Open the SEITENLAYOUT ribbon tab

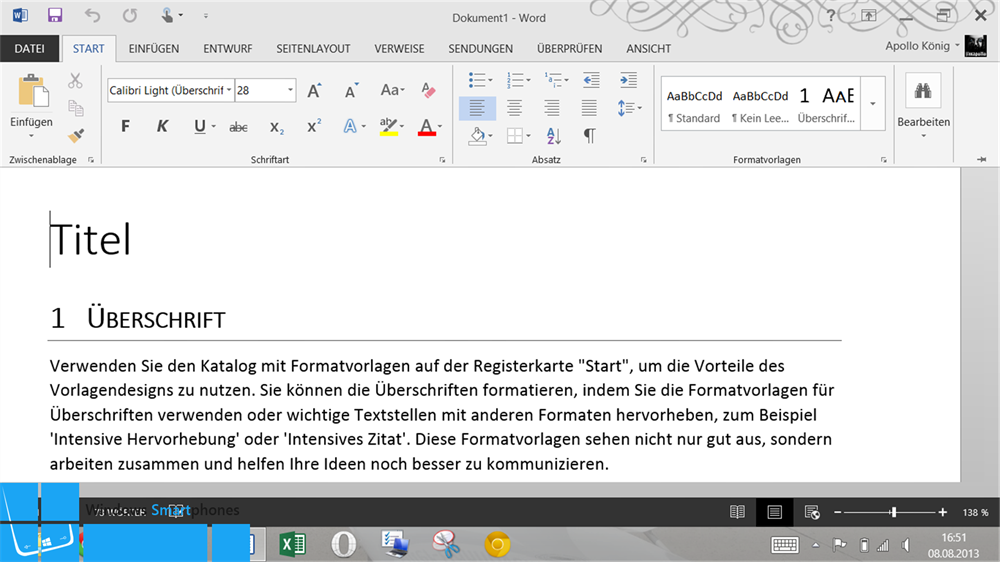point(313,48)
